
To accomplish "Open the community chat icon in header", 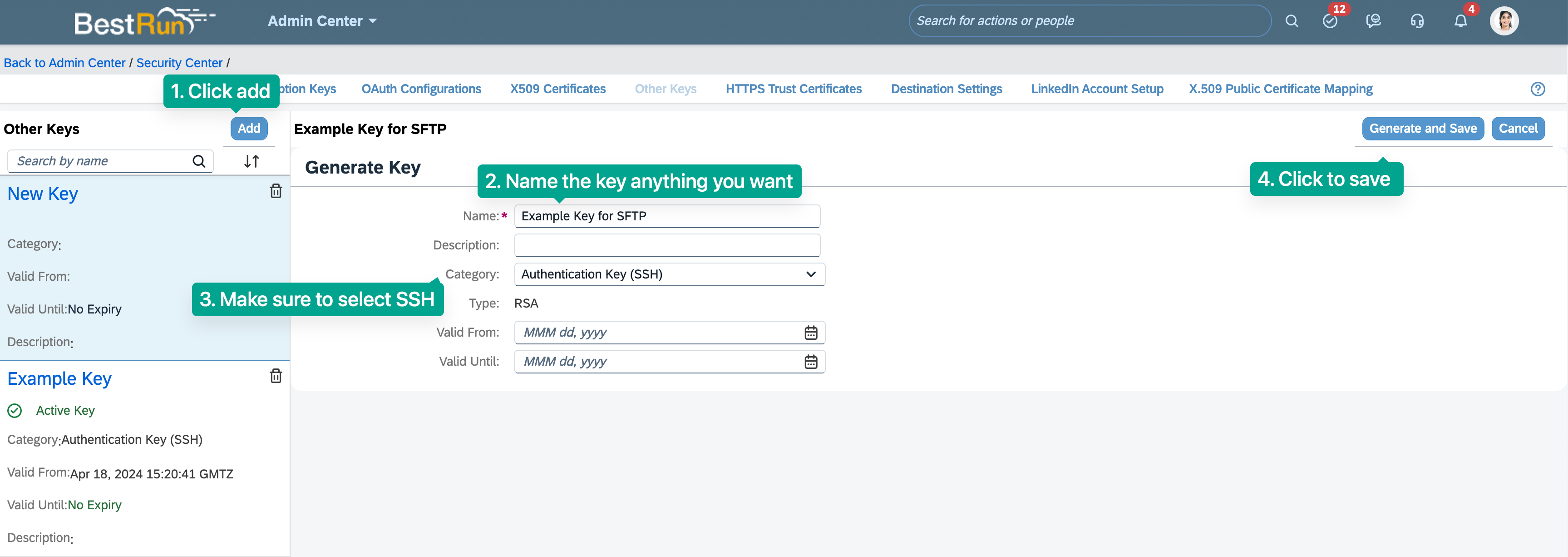I will point(1373,21).
